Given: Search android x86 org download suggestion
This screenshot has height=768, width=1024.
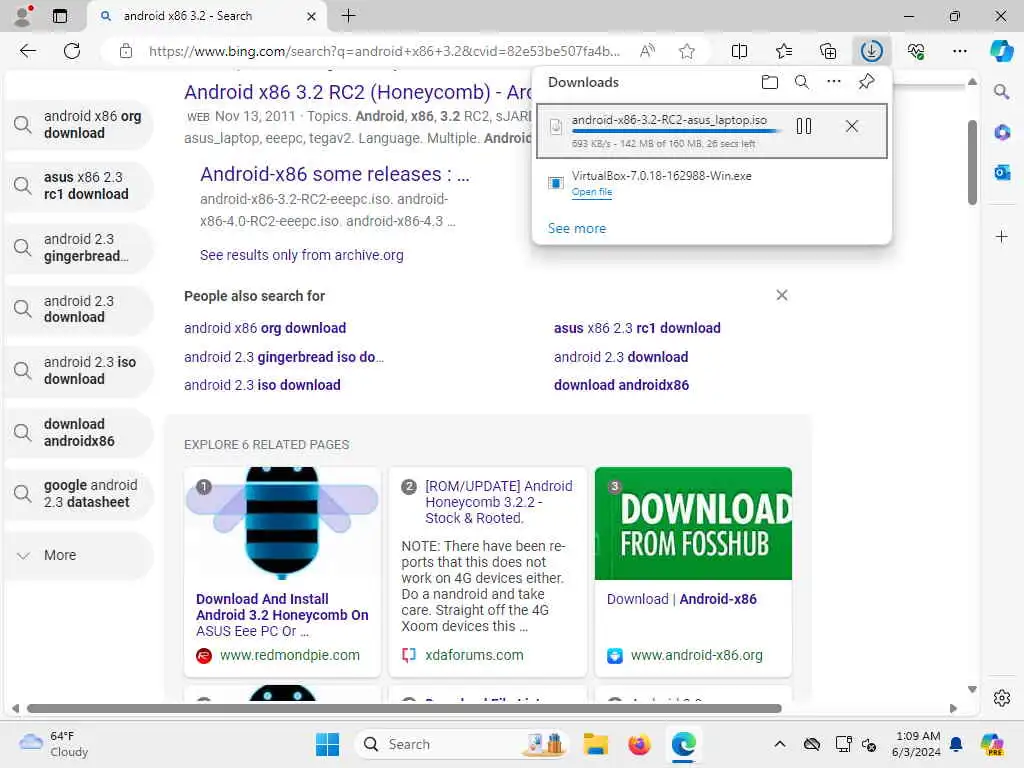Looking at the screenshot, I should [265, 328].
